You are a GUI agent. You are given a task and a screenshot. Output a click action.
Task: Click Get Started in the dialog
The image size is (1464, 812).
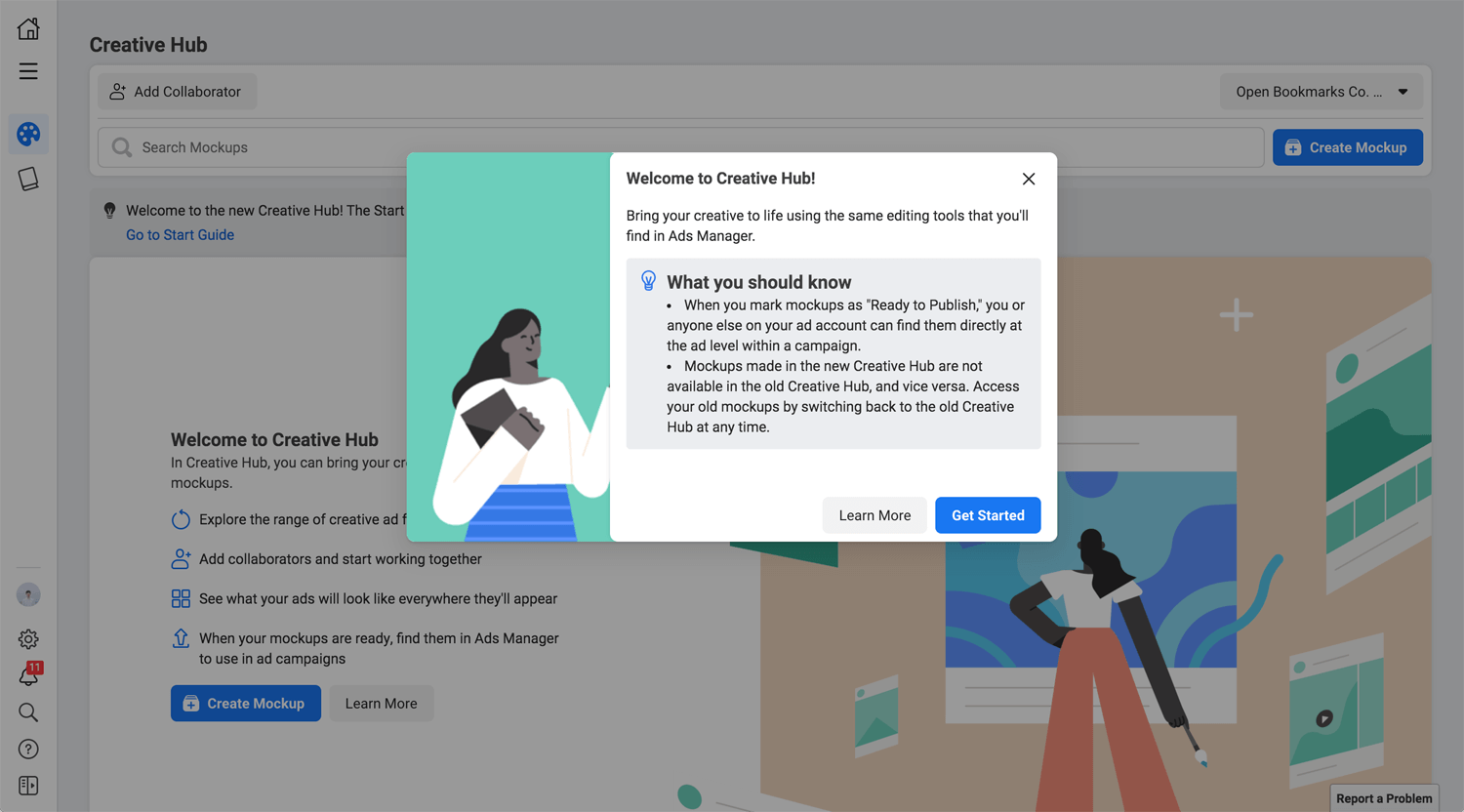click(x=988, y=515)
